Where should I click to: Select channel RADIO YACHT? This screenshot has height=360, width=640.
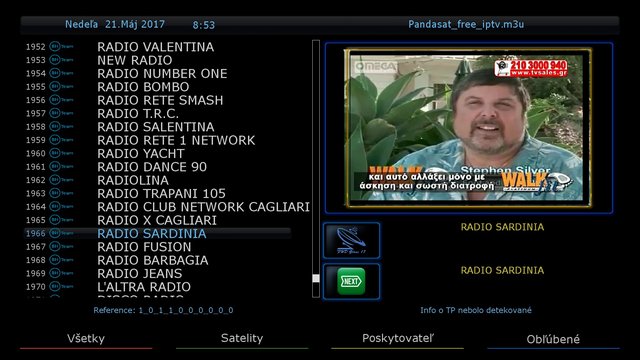(141, 153)
